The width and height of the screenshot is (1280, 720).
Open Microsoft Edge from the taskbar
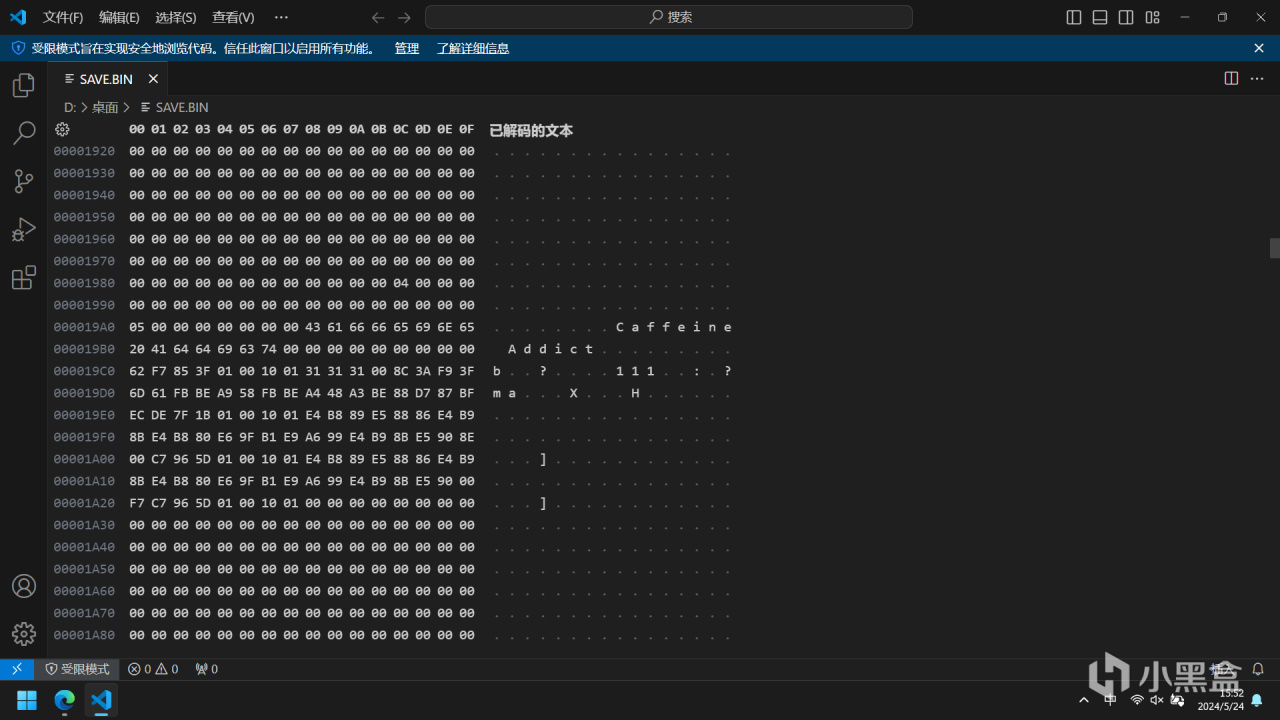(64, 700)
